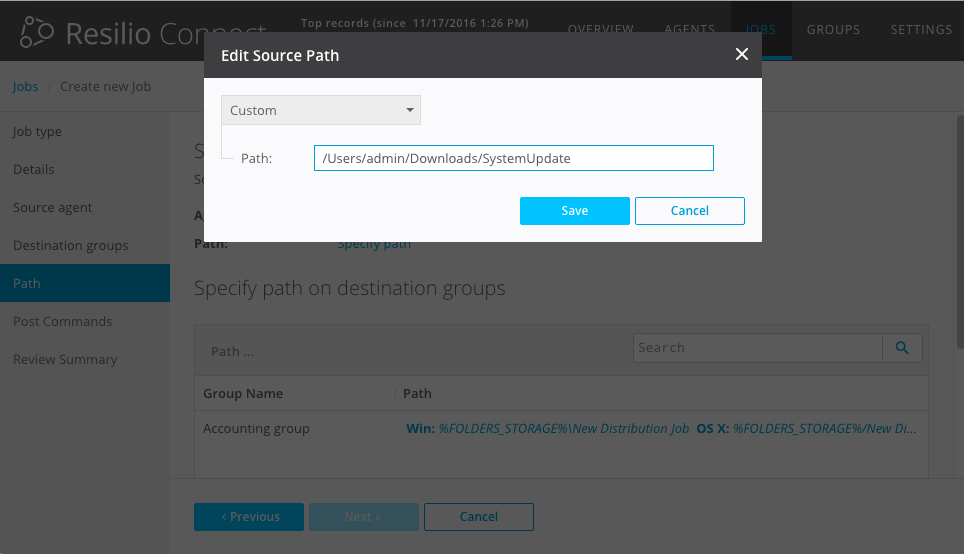This screenshot has width=964, height=554.
Task: Click the magnifier search icon button
Action: [x=902, y=347]
